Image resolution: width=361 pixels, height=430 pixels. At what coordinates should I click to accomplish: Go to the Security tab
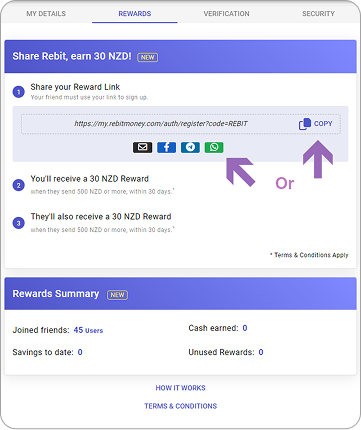point(318,14)
